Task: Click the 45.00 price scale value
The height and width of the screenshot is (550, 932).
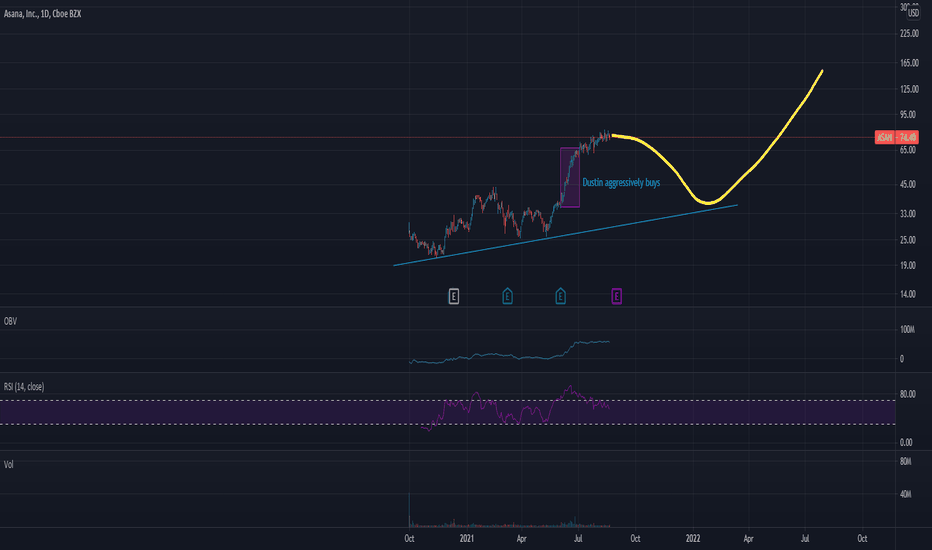Action: coord(908,184)
